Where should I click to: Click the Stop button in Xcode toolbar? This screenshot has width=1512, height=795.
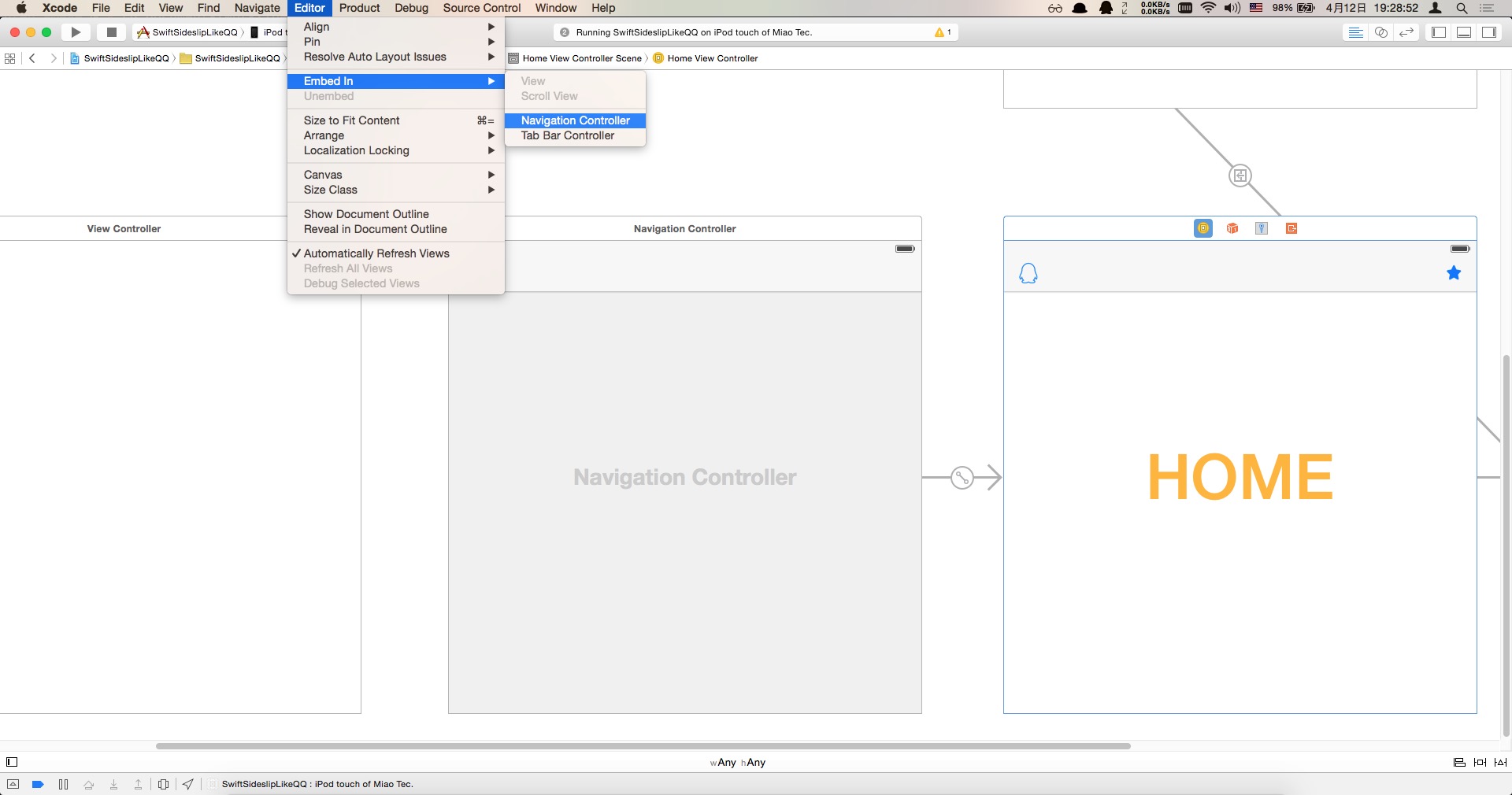coord(112,32)
